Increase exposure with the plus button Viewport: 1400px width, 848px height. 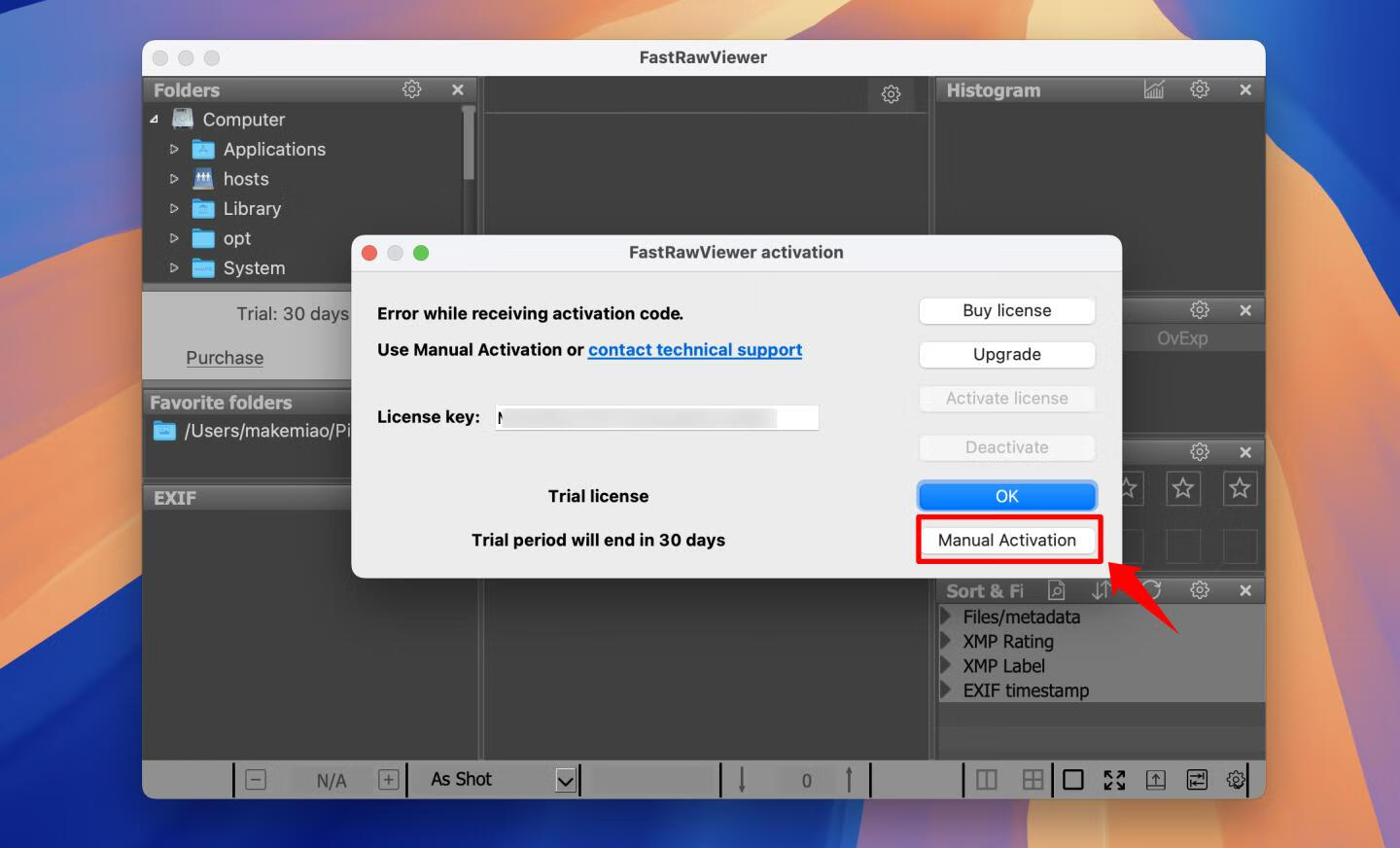coord(389,780)
